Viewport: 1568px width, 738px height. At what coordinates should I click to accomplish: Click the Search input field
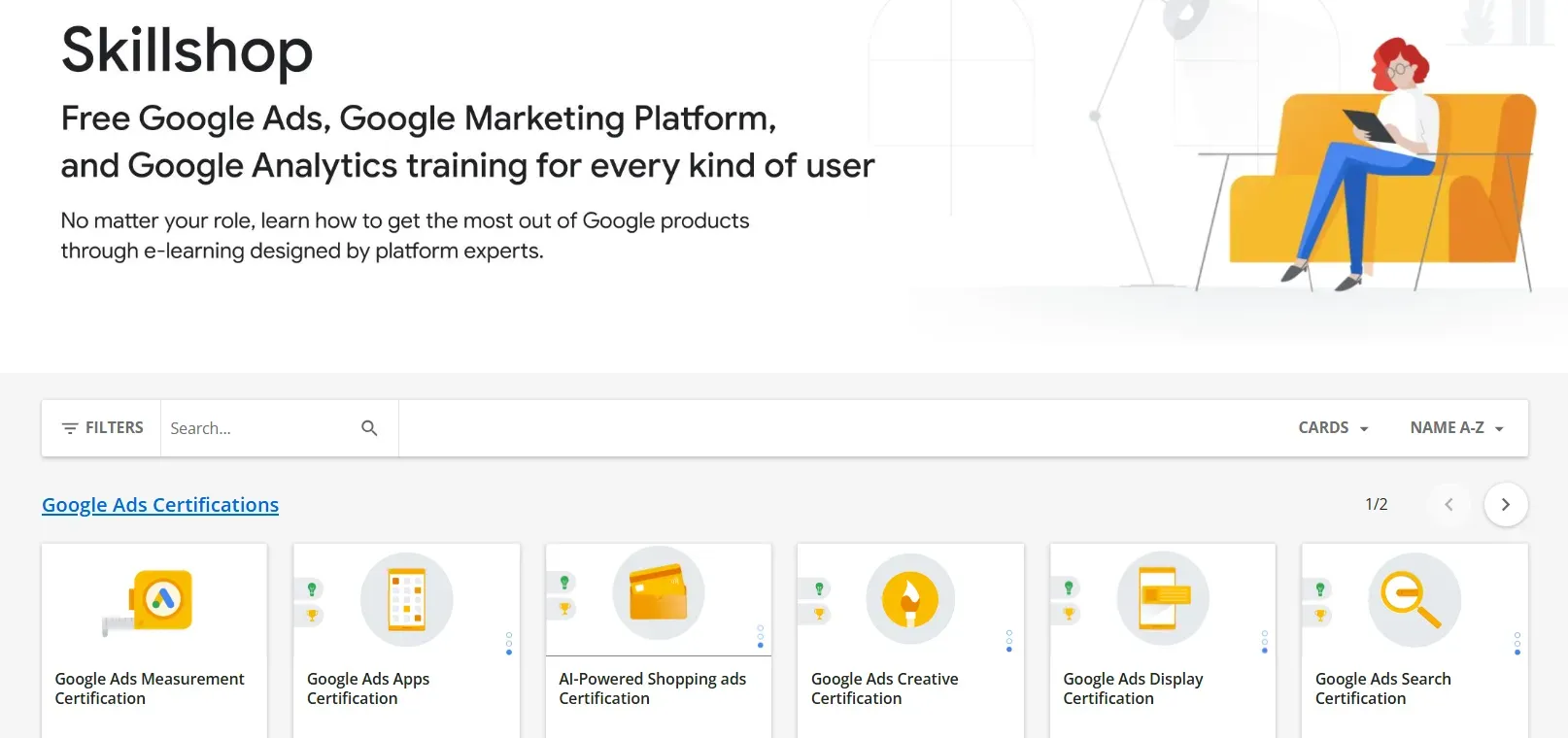[257, 428]
